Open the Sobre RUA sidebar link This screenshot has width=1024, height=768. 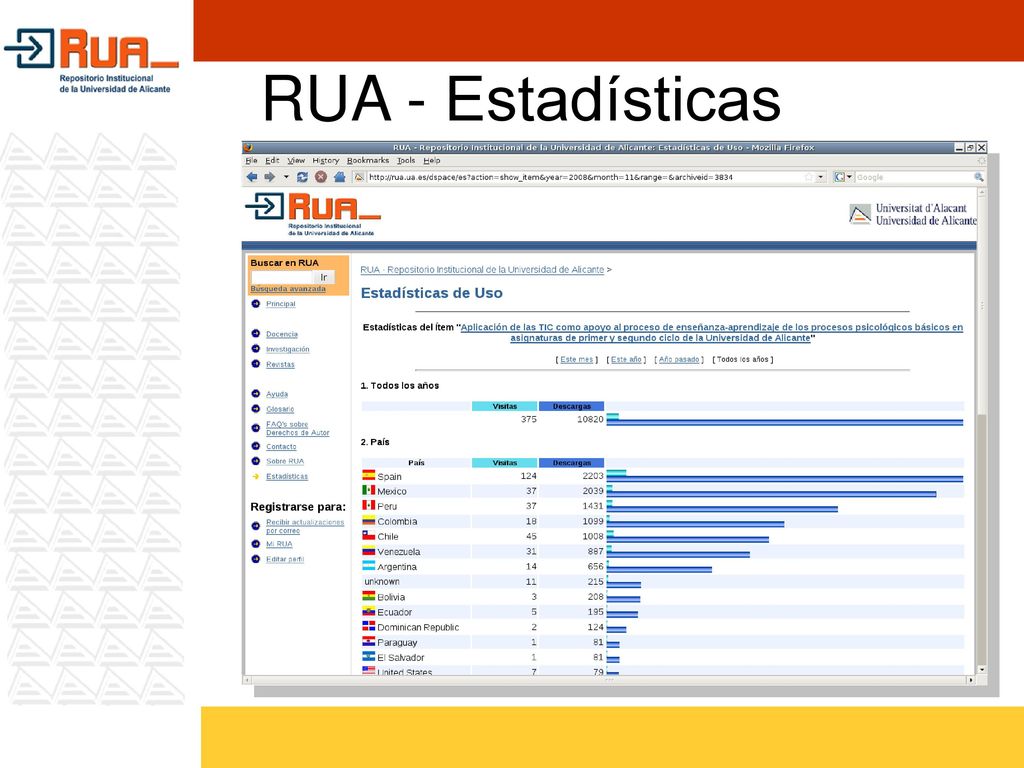coord(285,461)
